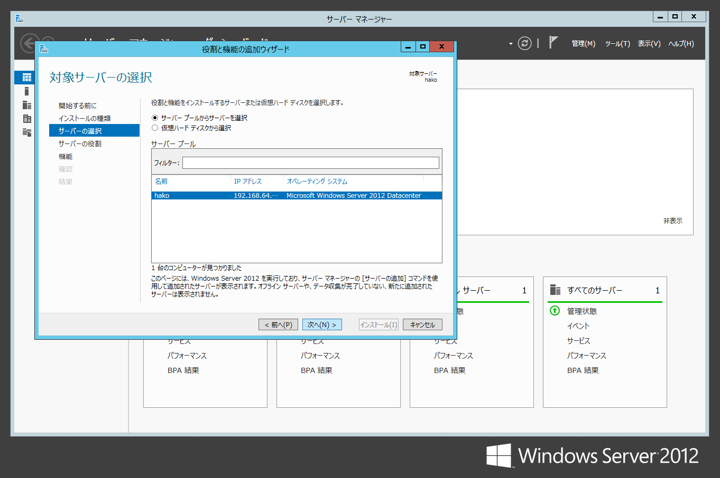
Task: Select the File Services icon in sidebar
Action: 27,132
